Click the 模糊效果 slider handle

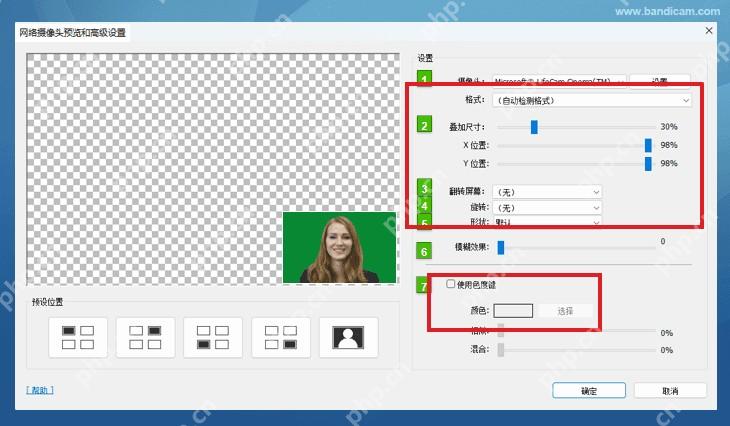501,248
